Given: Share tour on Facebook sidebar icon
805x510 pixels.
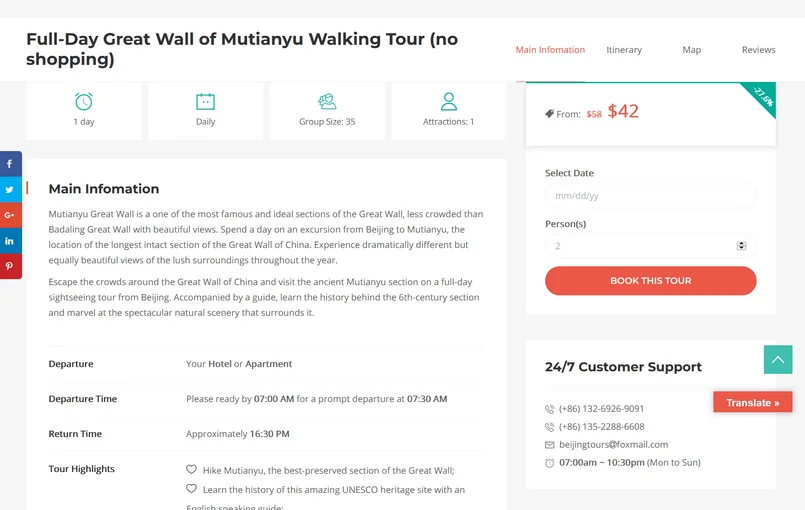Looking at the screenshot, I should 10,164.
